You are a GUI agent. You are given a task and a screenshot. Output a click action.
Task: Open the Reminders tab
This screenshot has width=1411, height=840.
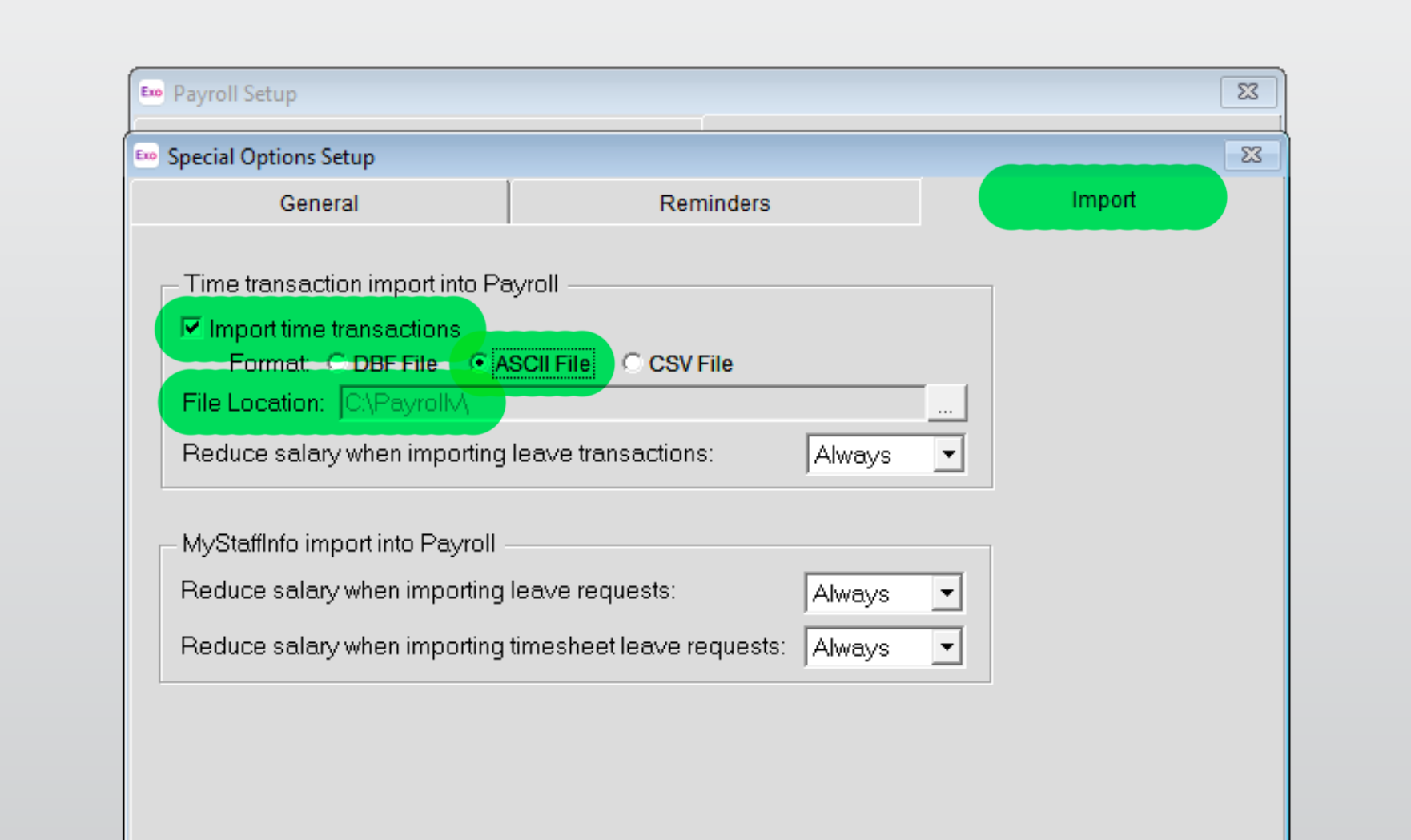tap(714, 203)
